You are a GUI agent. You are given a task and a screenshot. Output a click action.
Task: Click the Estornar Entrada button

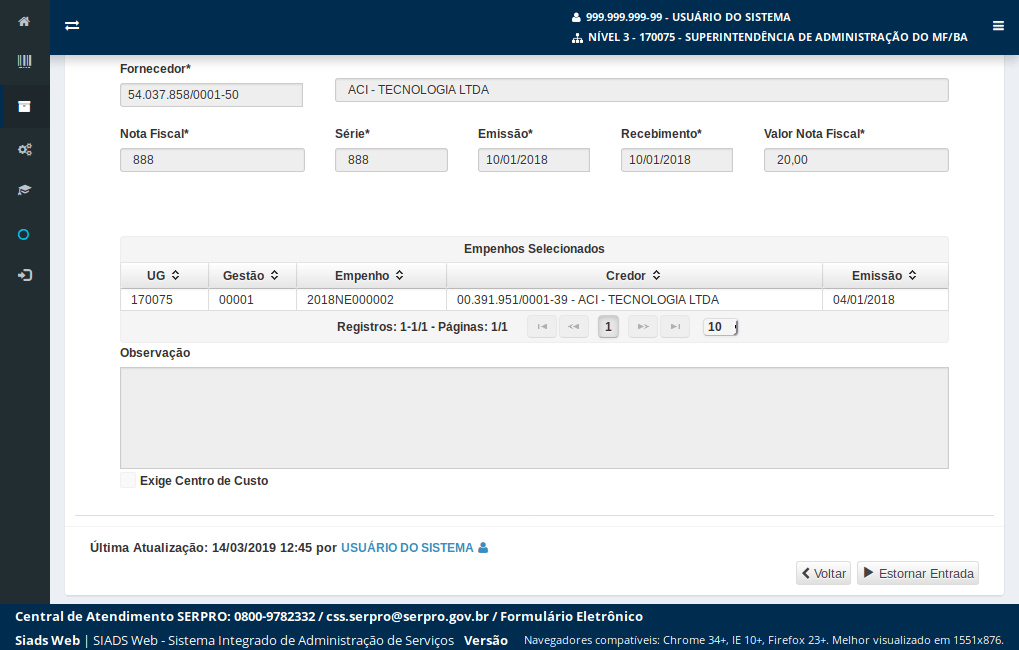(918, 573)
